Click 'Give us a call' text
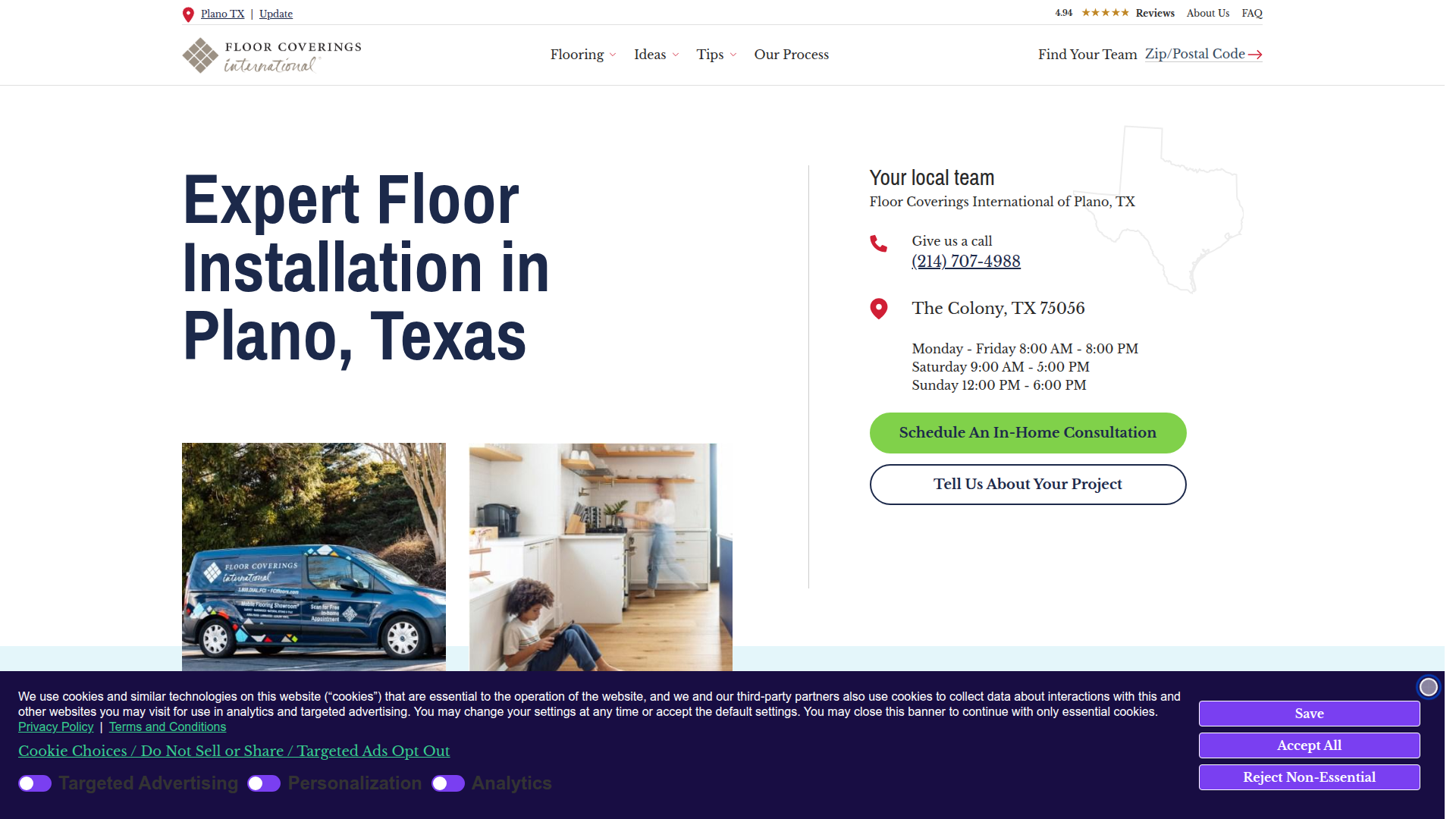 tap(952, 241)
